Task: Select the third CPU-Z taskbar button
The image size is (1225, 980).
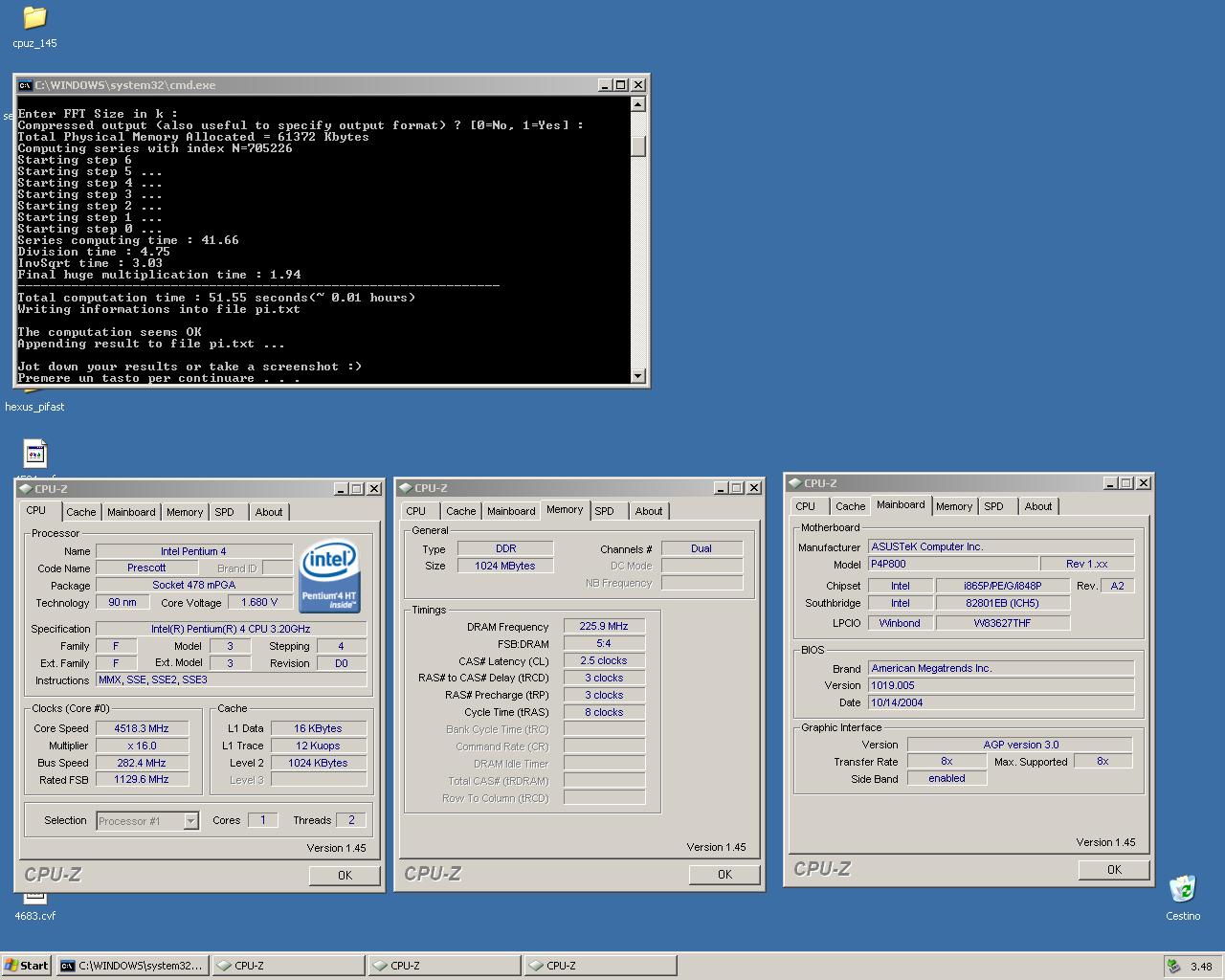Action: point(601,966)
